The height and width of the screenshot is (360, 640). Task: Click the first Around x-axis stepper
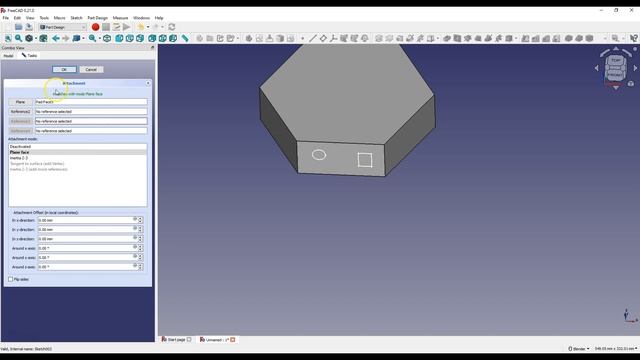(x=140, y=248)
